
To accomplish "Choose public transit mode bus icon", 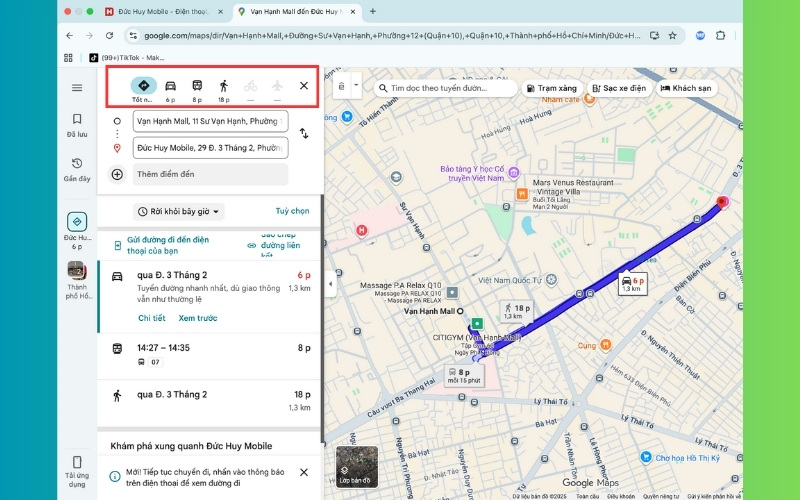I will [x=197, y=86].
